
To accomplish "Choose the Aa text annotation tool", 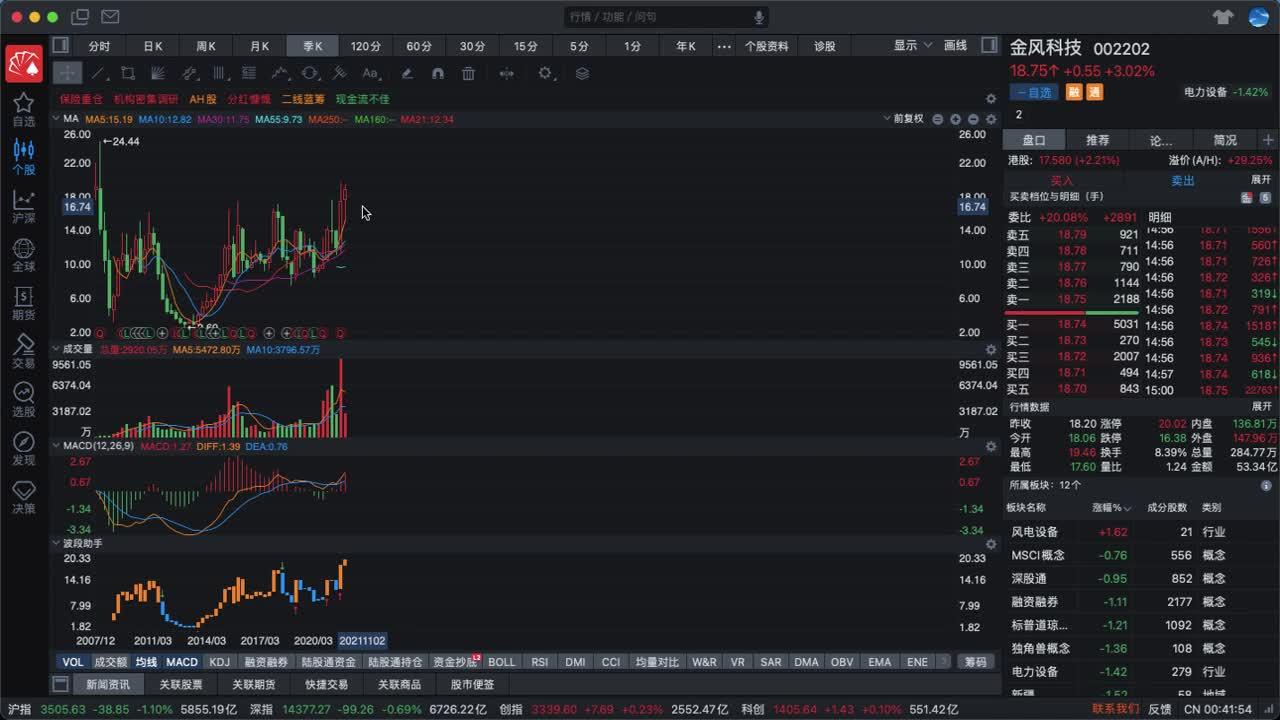I will click(x=371, y=73).
